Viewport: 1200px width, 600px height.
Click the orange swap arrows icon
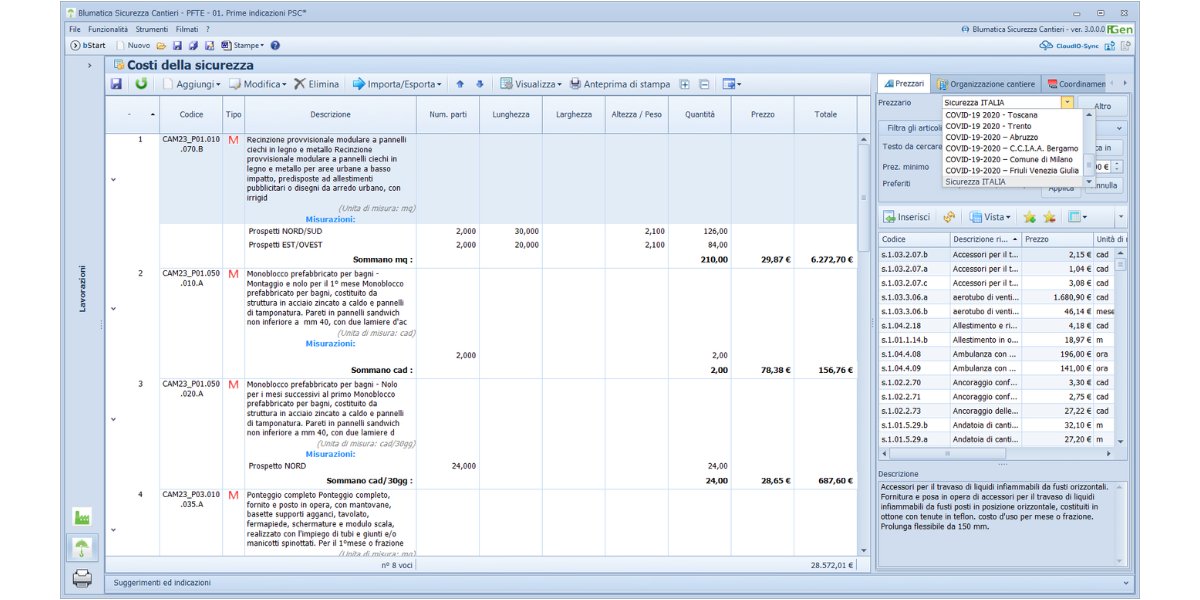[949, 217]
